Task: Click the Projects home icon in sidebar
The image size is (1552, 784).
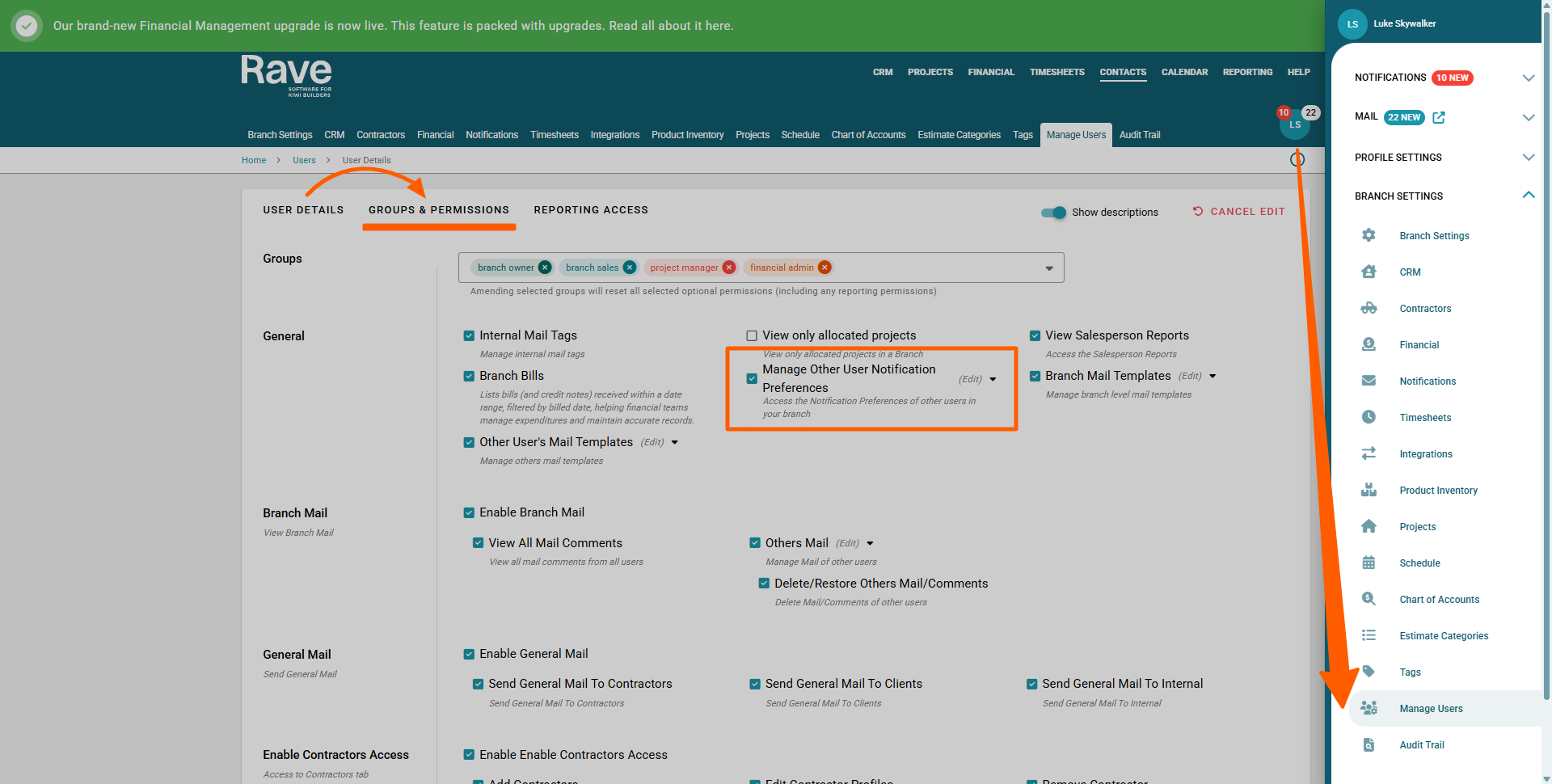Action: (1369, 526)
